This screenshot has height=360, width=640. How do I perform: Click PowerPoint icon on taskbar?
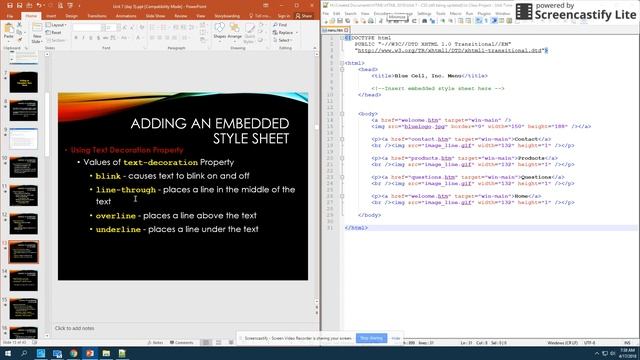90,353
